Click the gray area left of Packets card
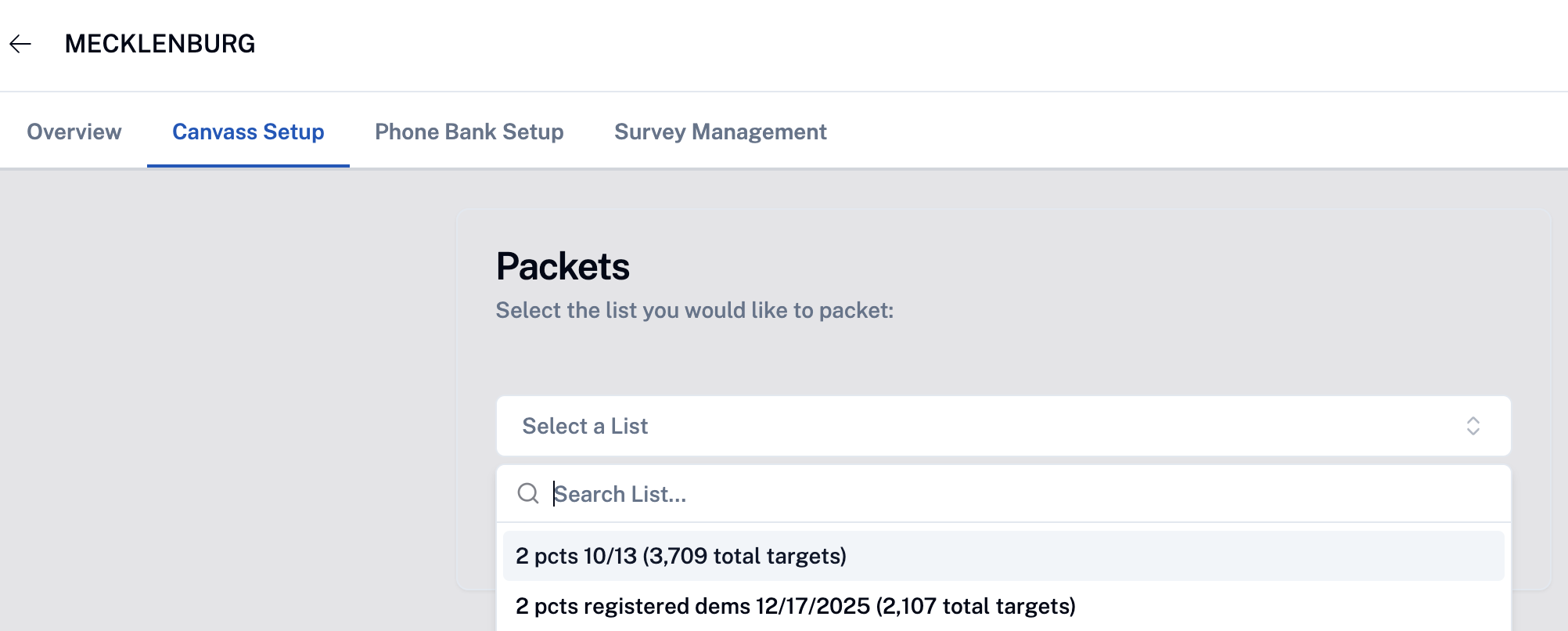The width and height of the screenshot is (1568, 631). point(227,391)
